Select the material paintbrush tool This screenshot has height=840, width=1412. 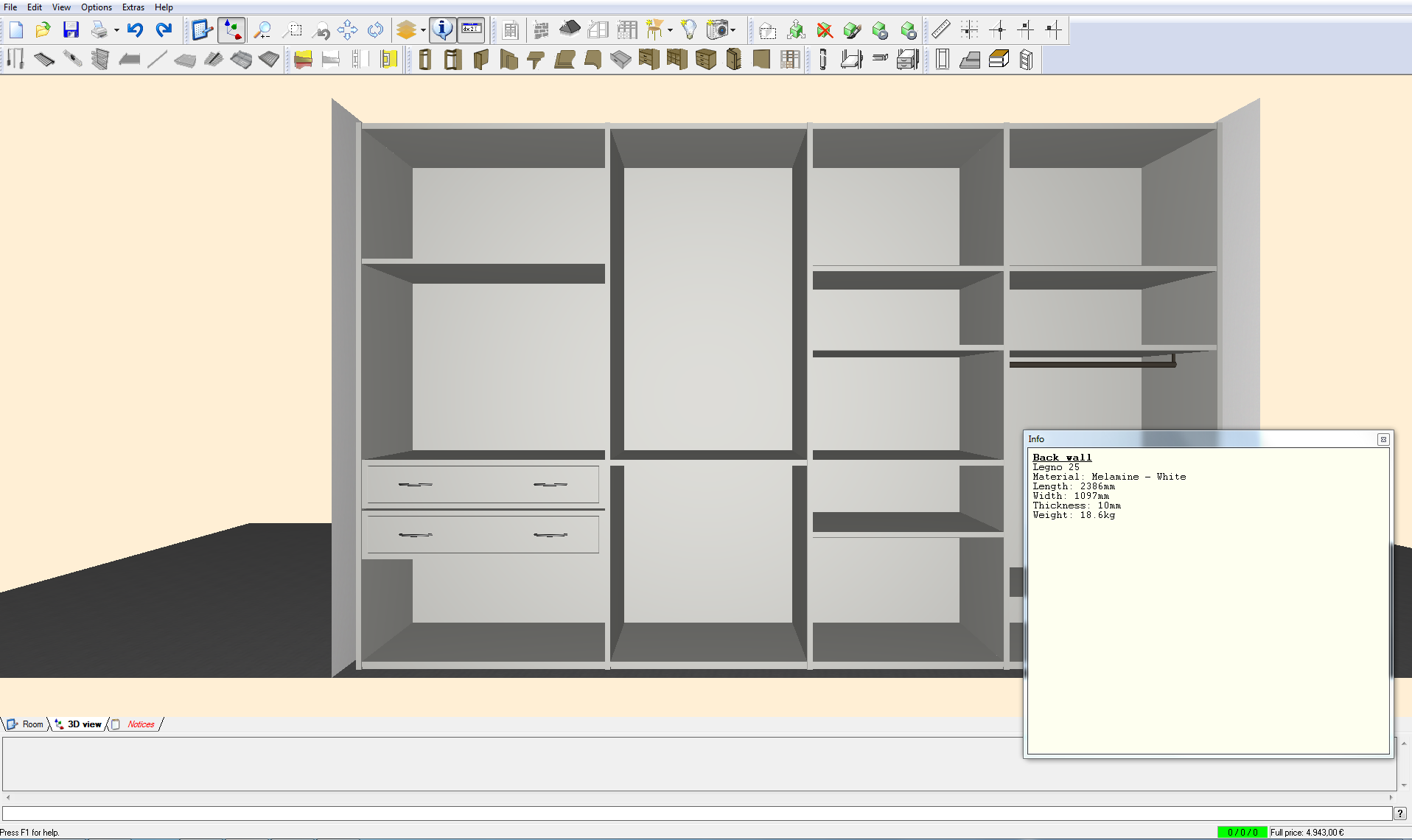click(852, 30)
